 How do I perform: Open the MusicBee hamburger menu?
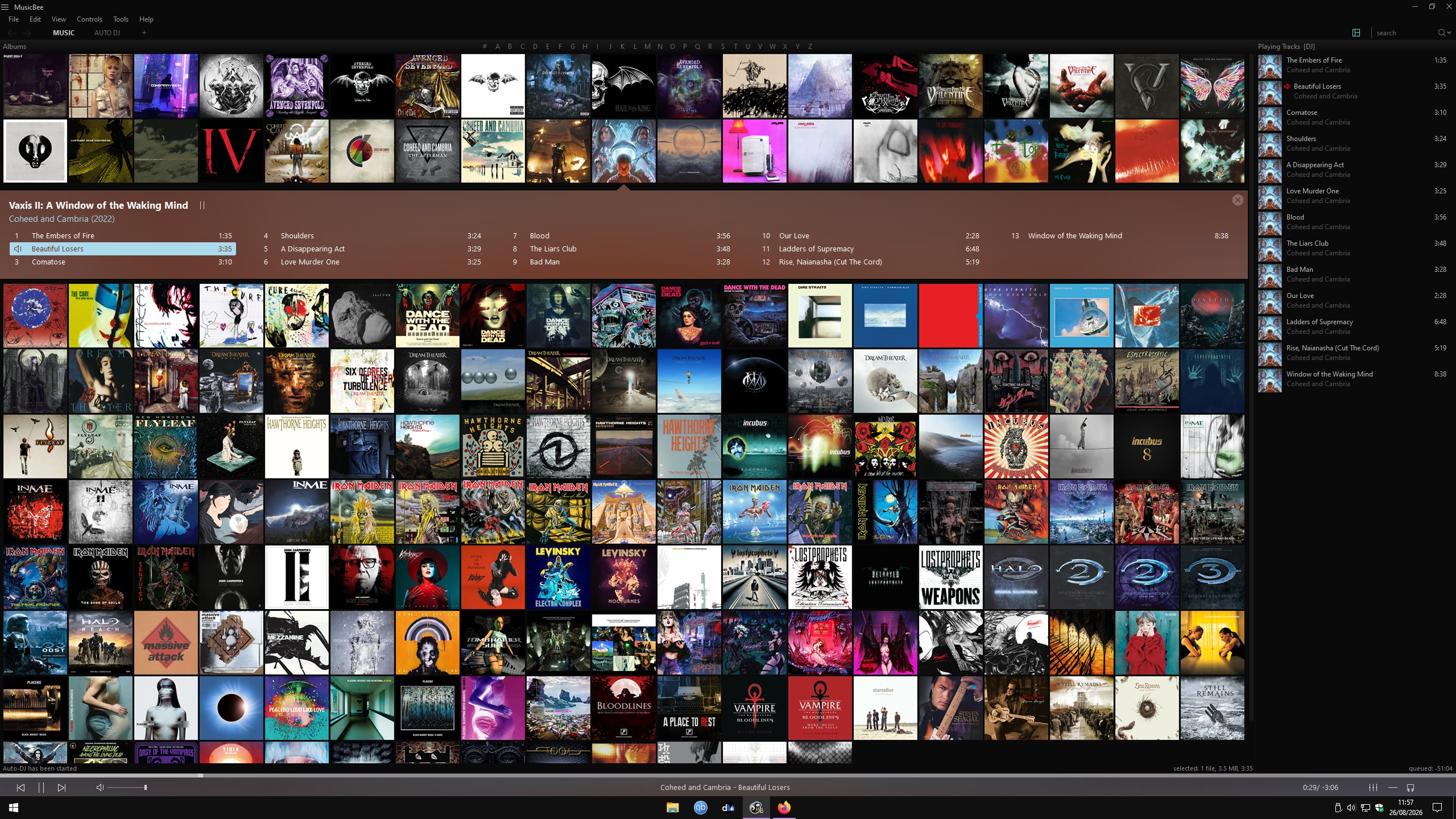coord(5,7)
